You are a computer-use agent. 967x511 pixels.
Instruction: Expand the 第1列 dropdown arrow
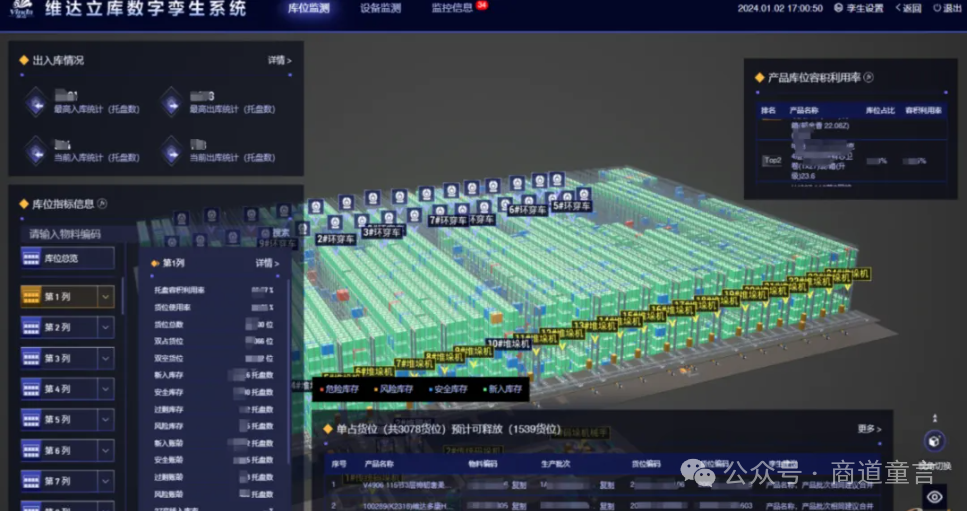pyautogui.click(x=105, y=297)
